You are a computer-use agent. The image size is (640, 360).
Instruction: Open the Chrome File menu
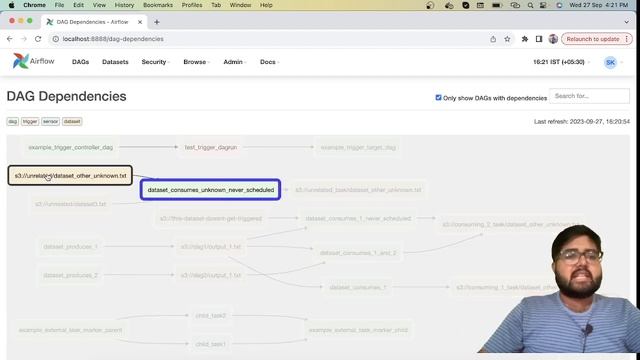coord(59,5)
